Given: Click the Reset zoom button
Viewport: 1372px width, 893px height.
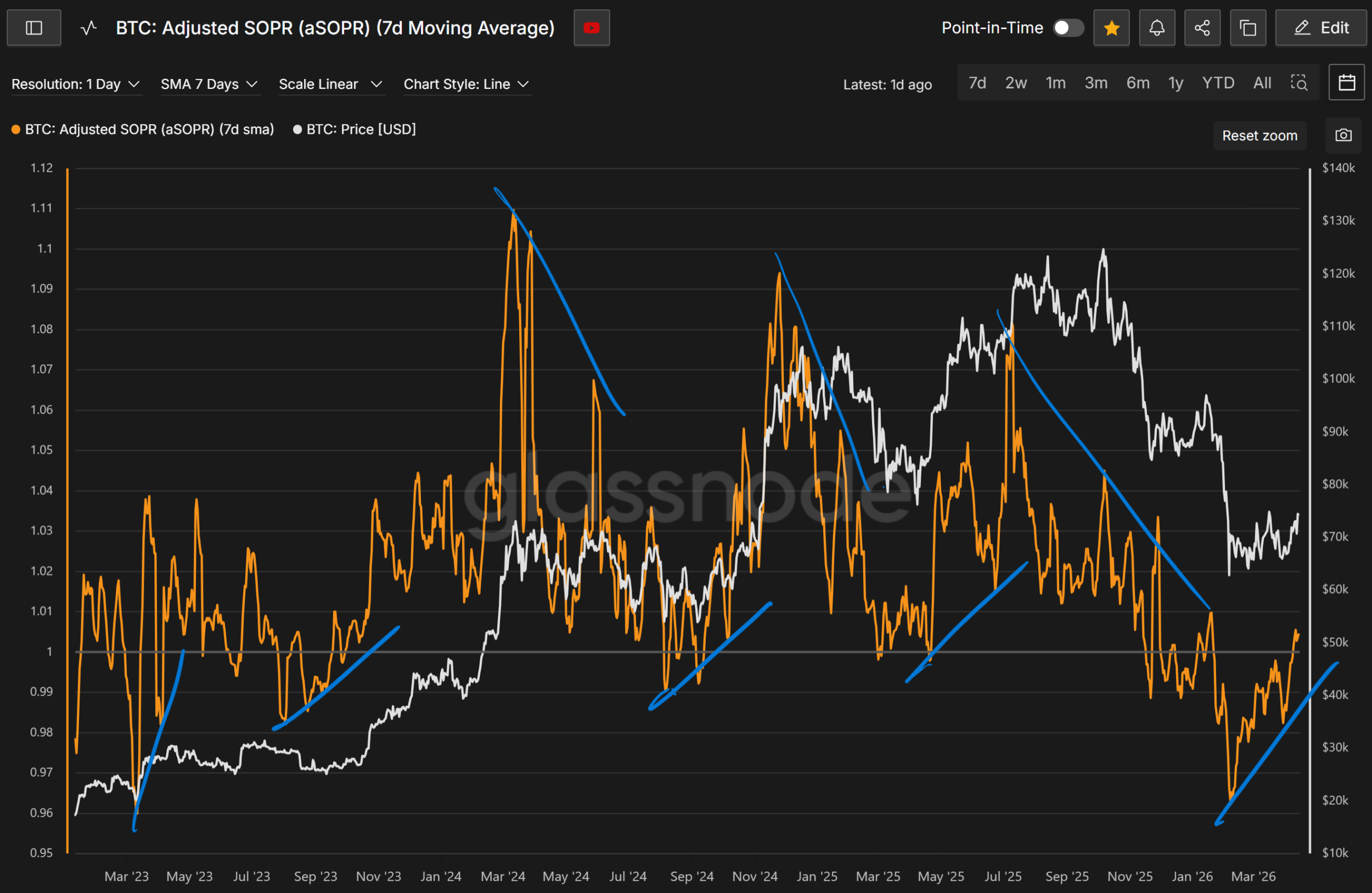Looking at the screenshot, I should pos(1259,136).
